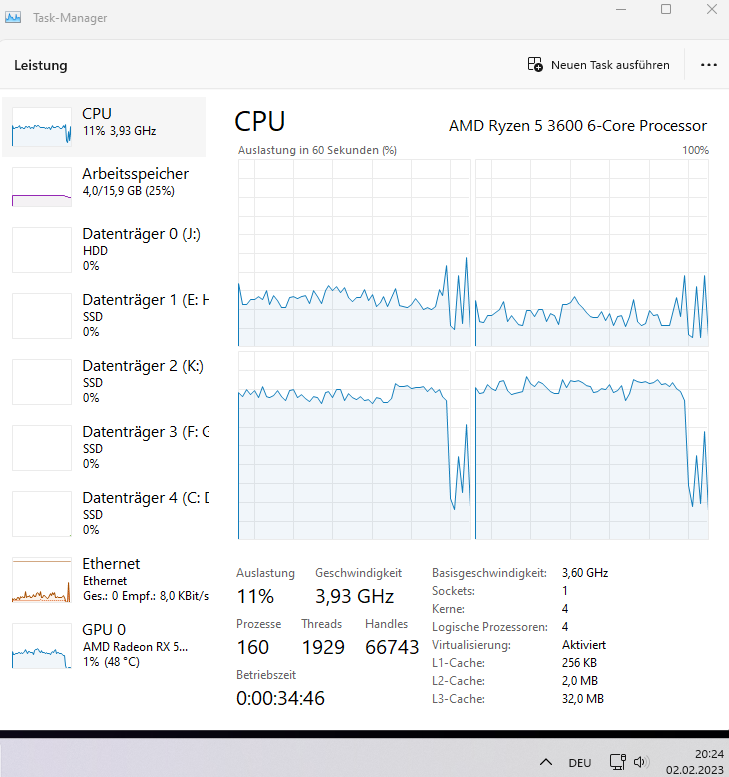Select the CPU entry in the sidebar
The width and height of the screenshot is (729, 777).
104,127
